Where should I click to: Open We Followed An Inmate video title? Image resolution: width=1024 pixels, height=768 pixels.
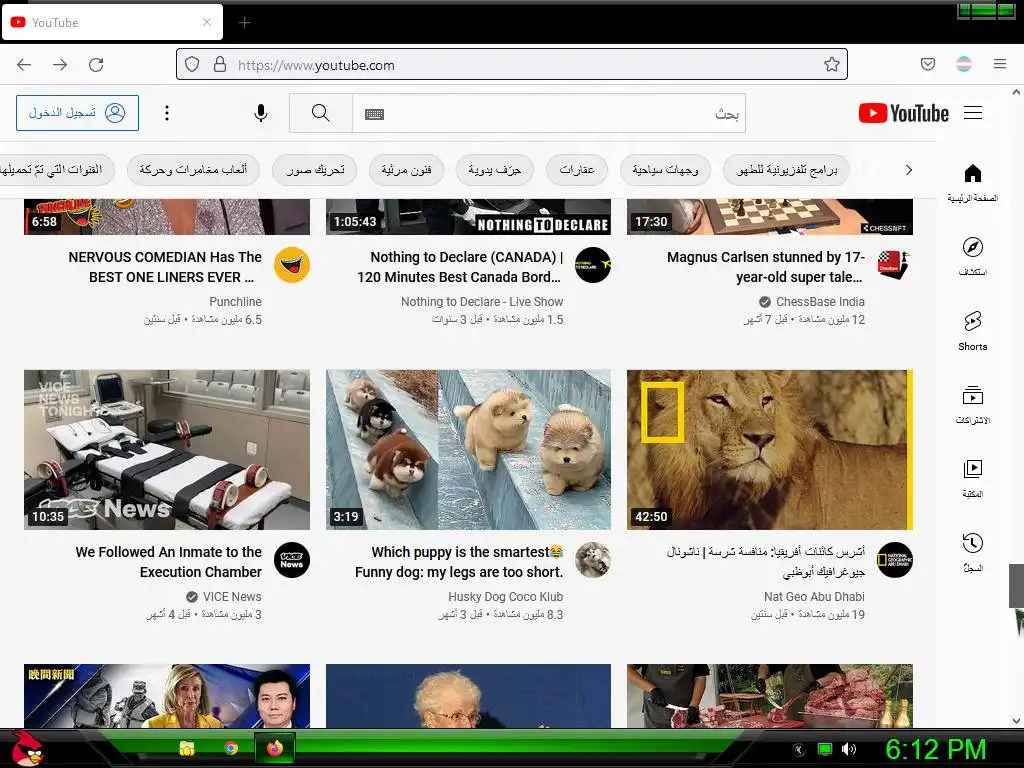168,562
